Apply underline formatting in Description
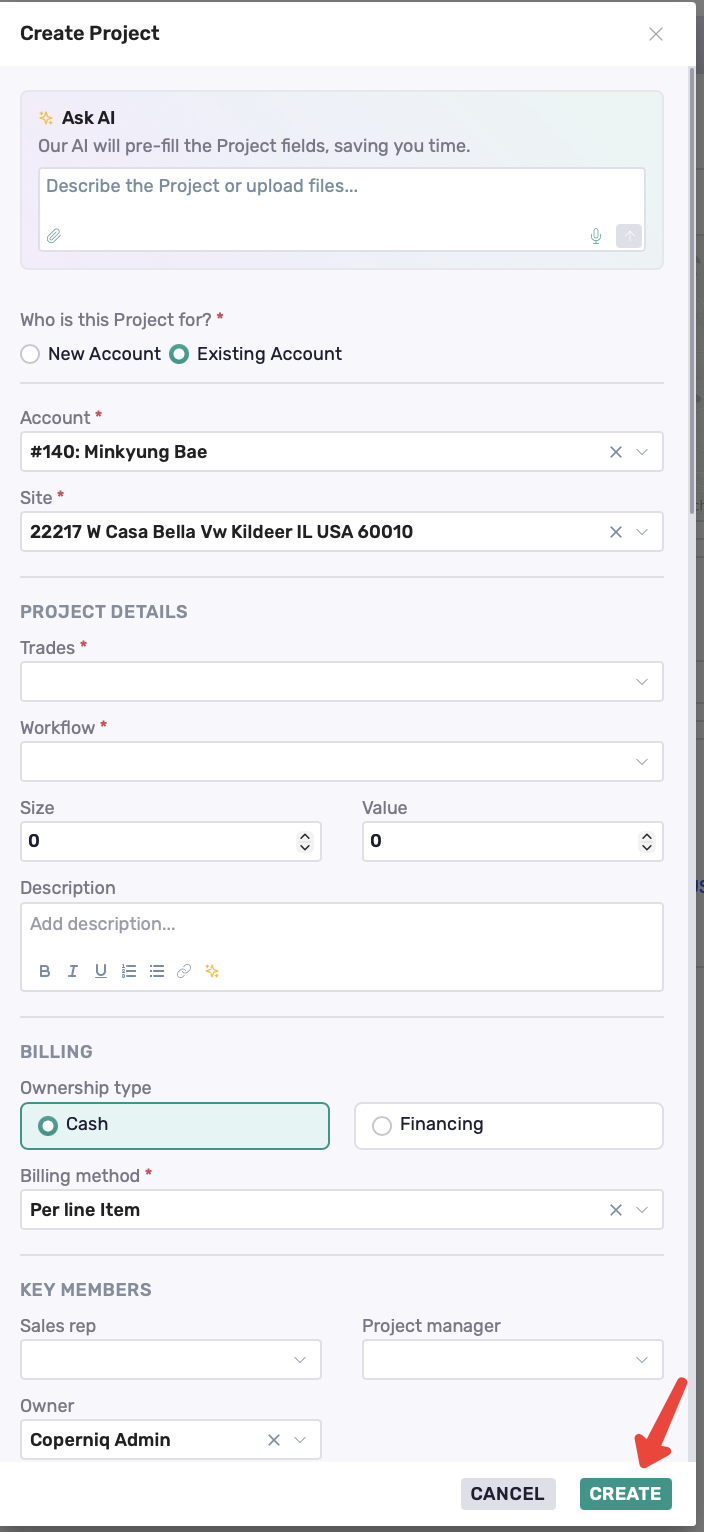The height and width of the screenshot is (1532, 704). (101, 971)
